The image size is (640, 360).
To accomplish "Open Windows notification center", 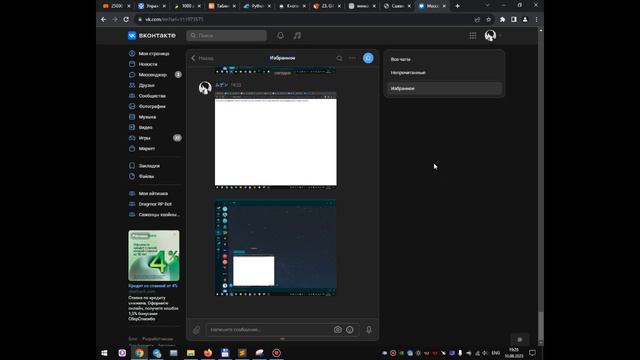I will [x=532, y=353].
